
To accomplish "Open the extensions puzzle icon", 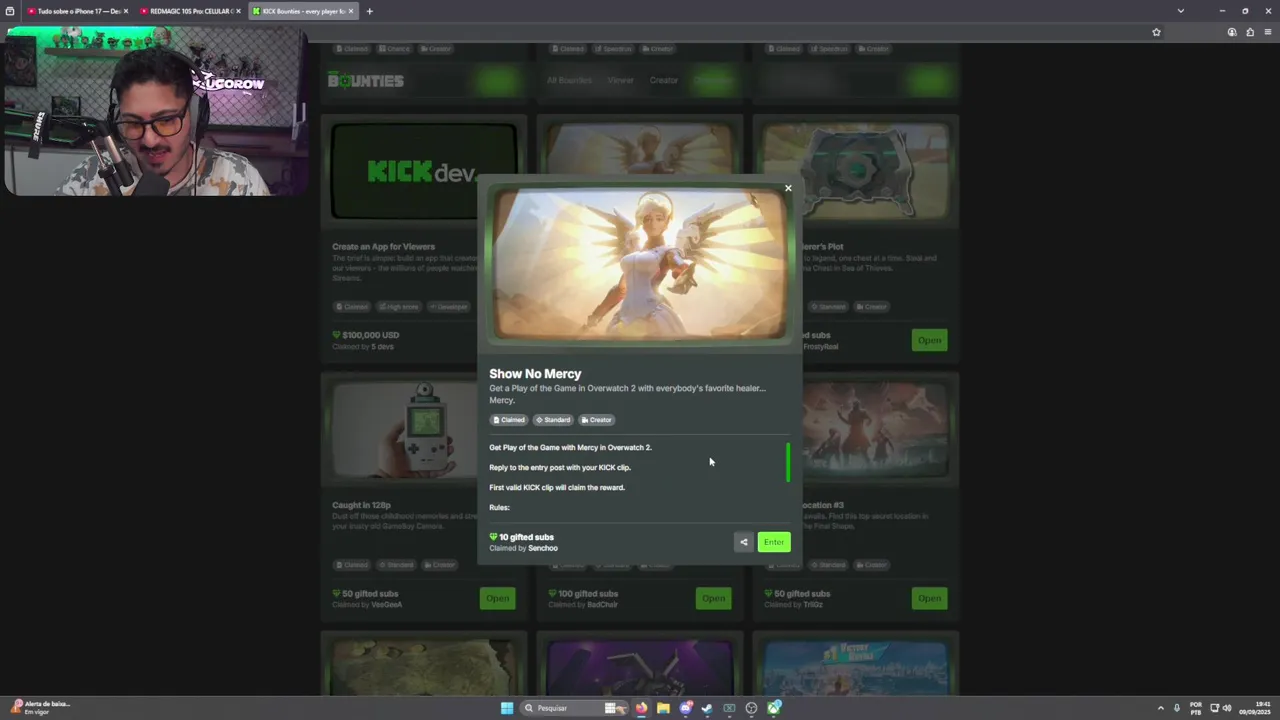I will (1250, 32).
